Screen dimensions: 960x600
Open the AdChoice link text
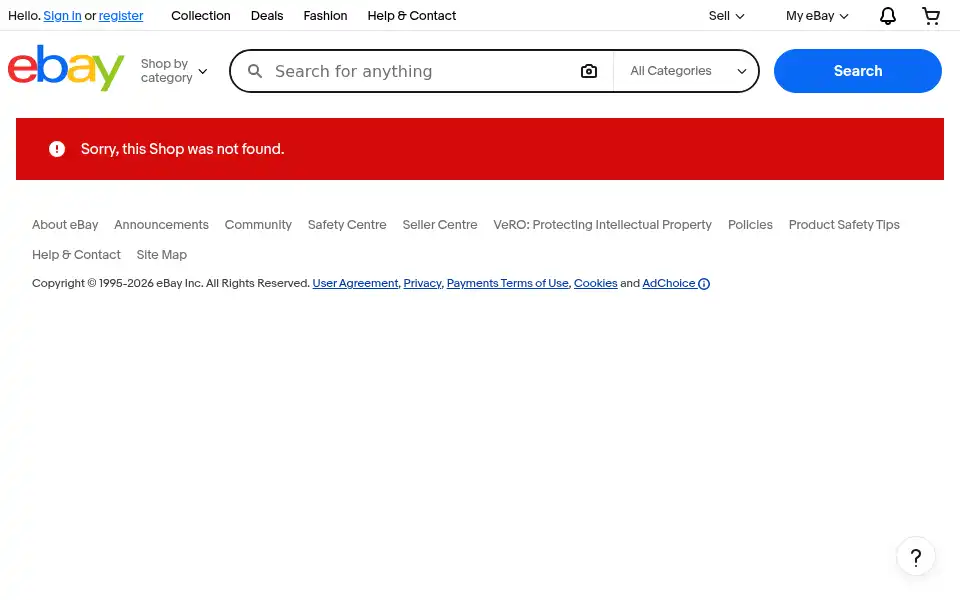point(669,283)
